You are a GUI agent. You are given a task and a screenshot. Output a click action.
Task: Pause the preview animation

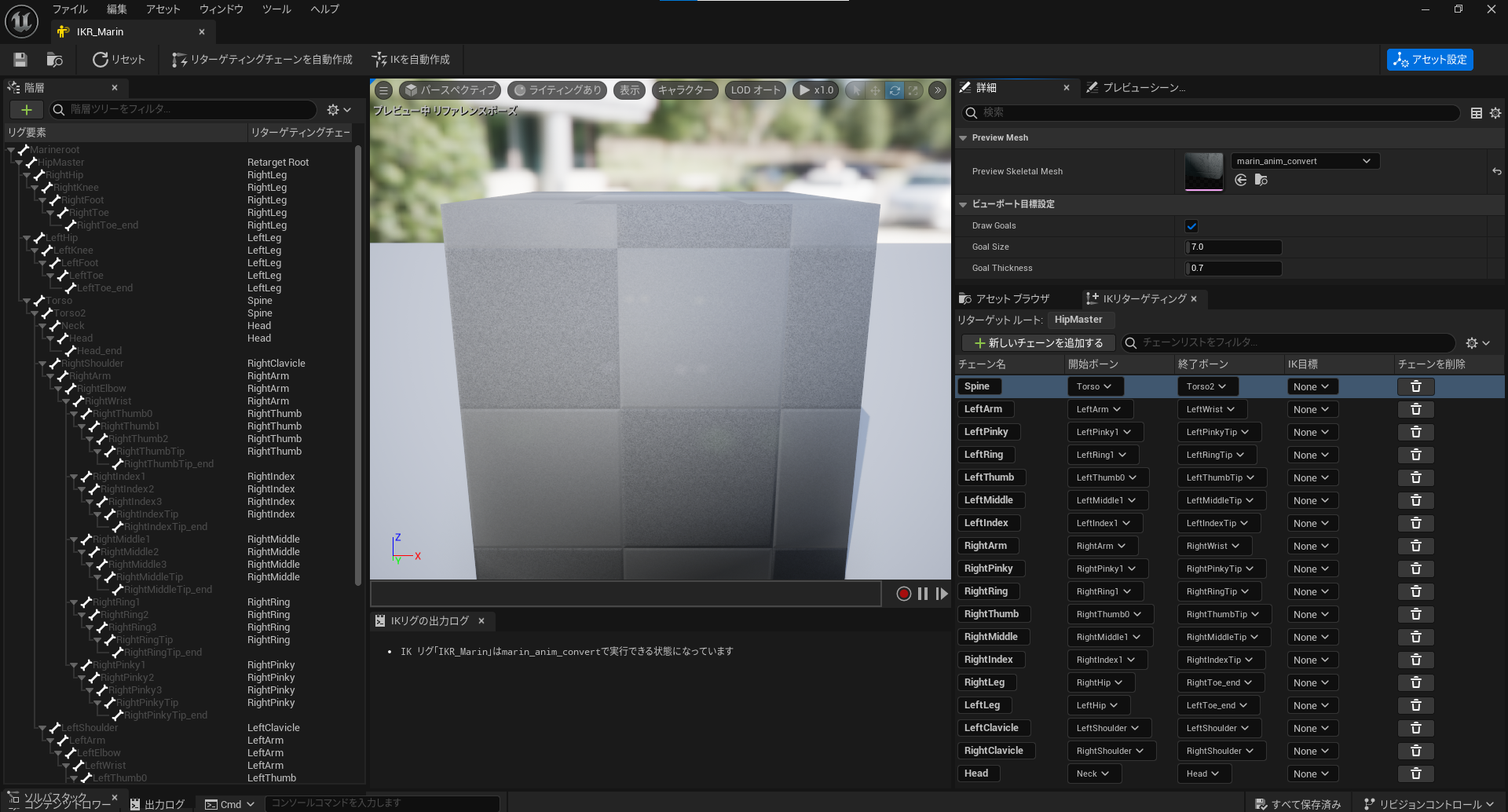coord(923,594)
